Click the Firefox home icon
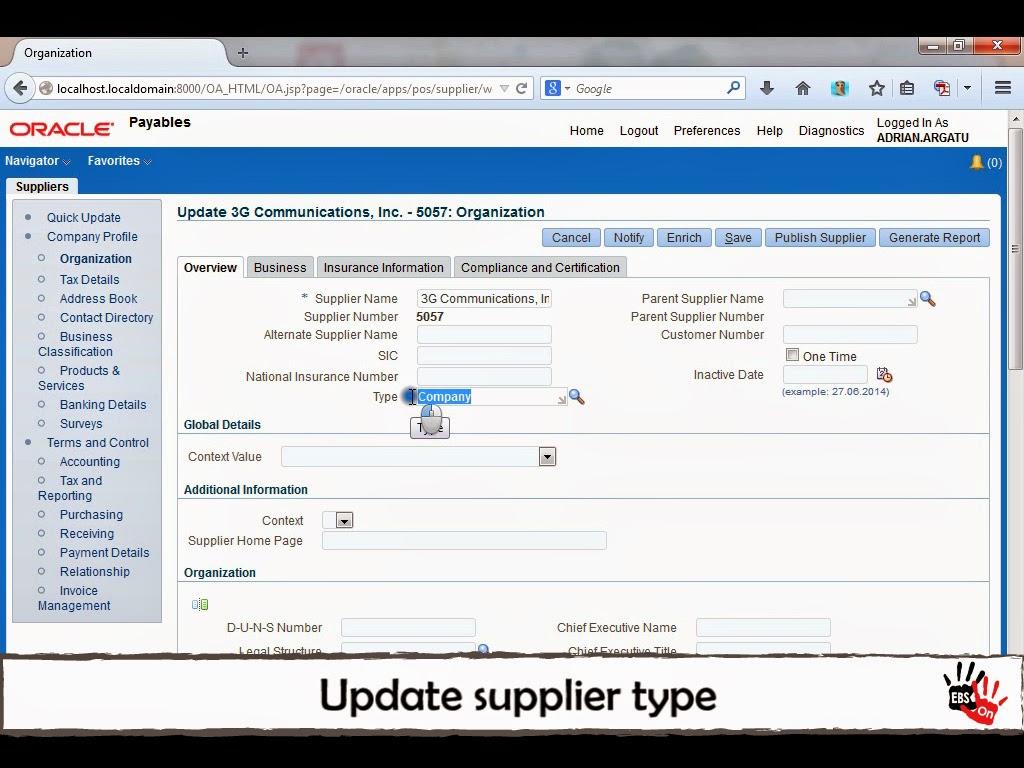 pos(803,88)
